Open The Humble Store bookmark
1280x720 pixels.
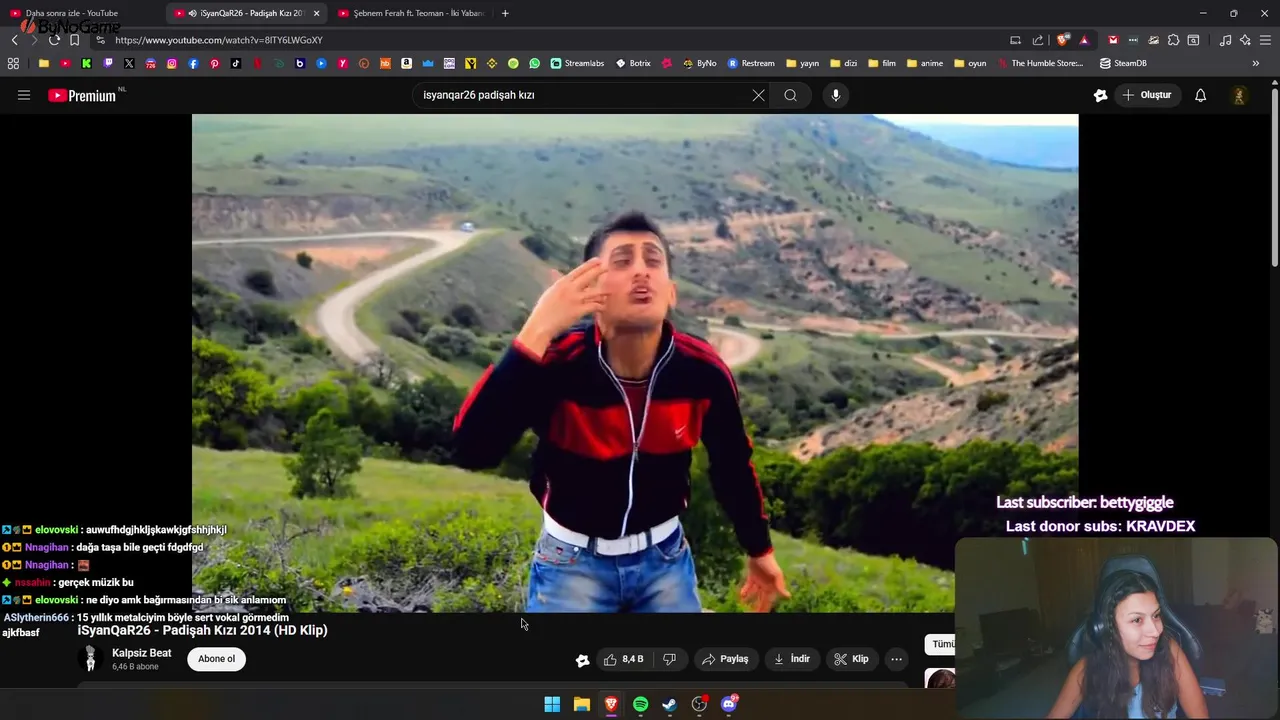(1040, 63)
